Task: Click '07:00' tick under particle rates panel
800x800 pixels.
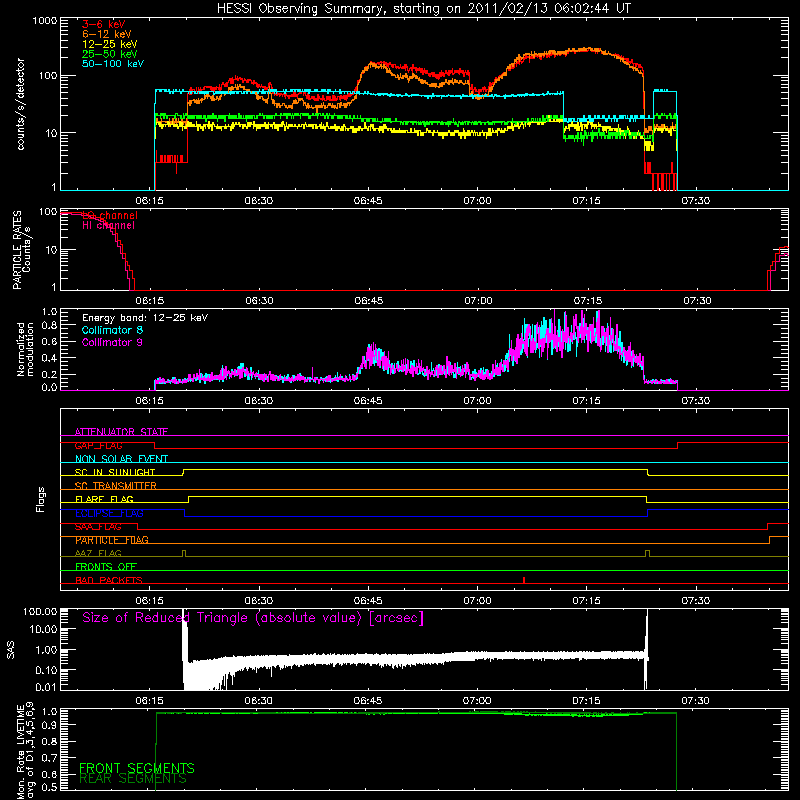Action: pyautogui.click(x=478, y=301)
